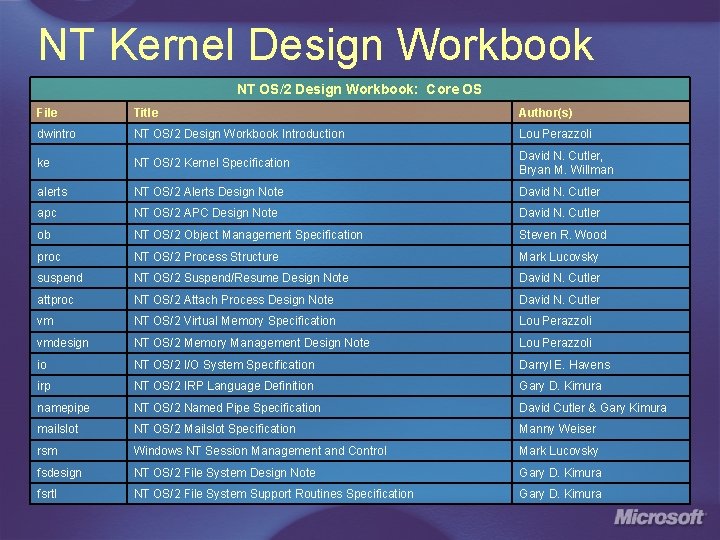This screenshot has height=540, width=720.
Task: Click the 'Title' column header
Action: pos(319,112)
